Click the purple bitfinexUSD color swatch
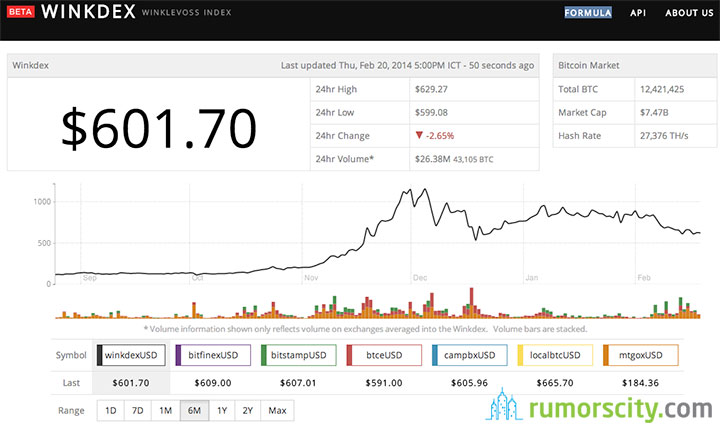This screenshot has height=425, width=720. [178, 355]
